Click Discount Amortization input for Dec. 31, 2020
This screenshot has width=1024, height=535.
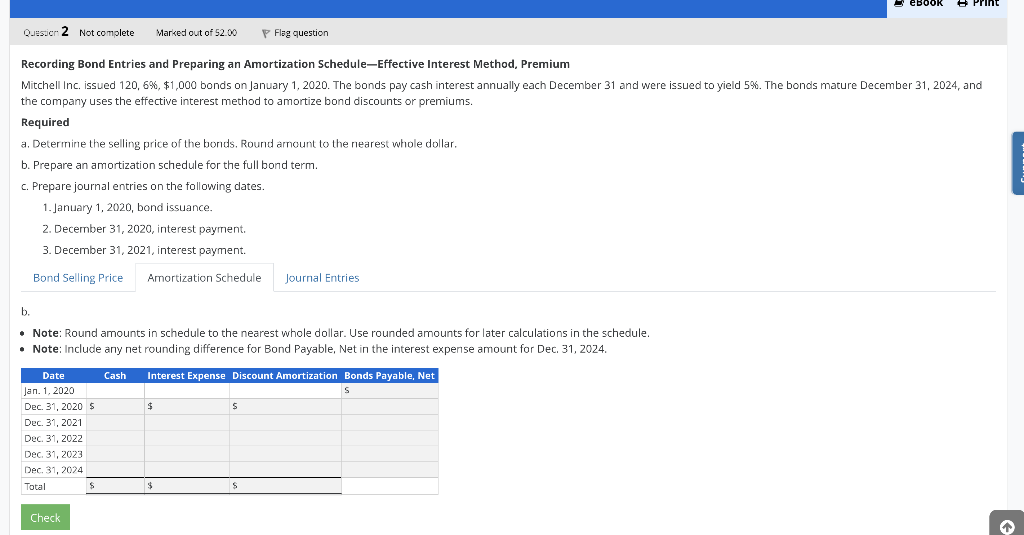pyautogui.click(x=285, y=406)
